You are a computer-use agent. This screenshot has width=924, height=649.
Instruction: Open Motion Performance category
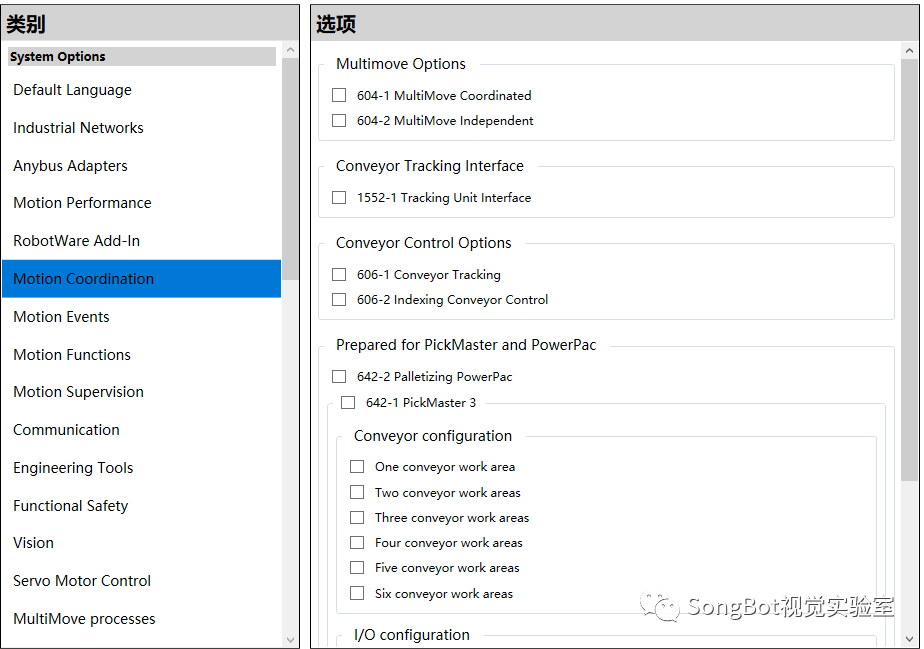141,203
